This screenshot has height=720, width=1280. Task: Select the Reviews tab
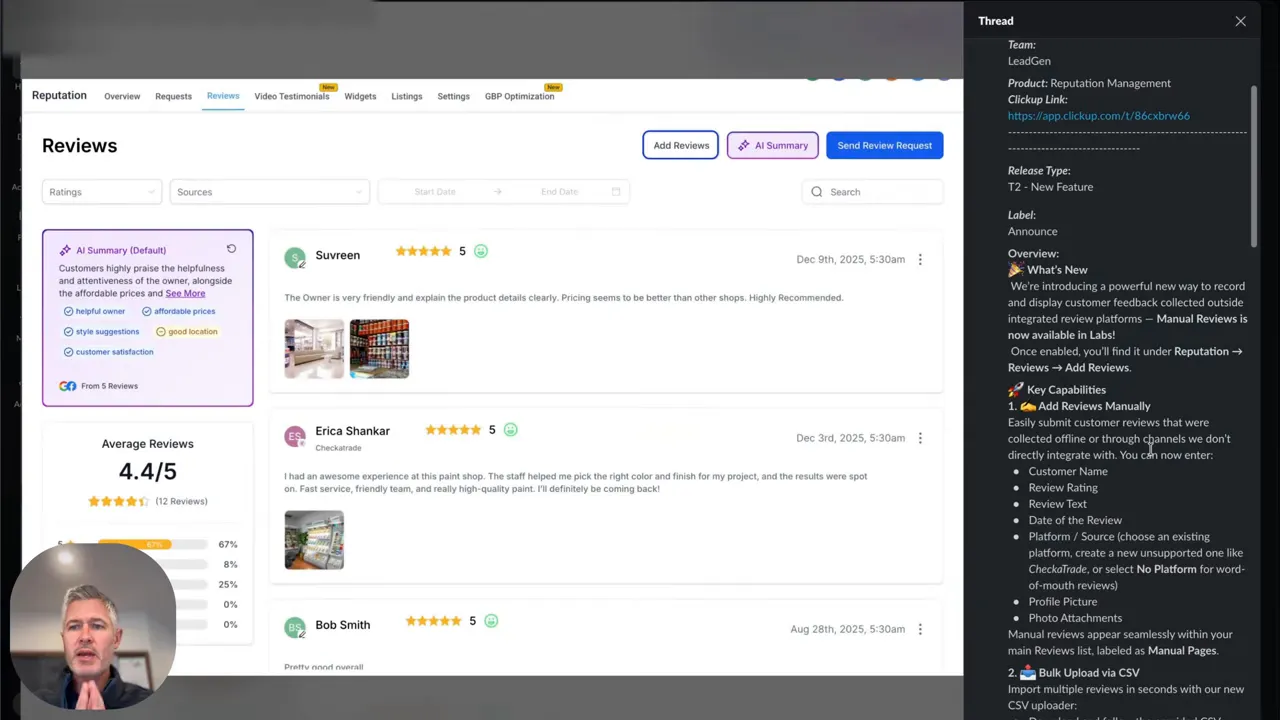223,96
